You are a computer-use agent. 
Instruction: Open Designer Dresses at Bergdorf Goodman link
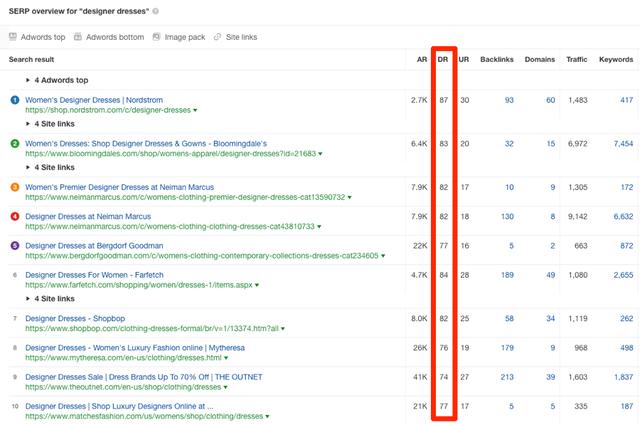coord(94,246)
